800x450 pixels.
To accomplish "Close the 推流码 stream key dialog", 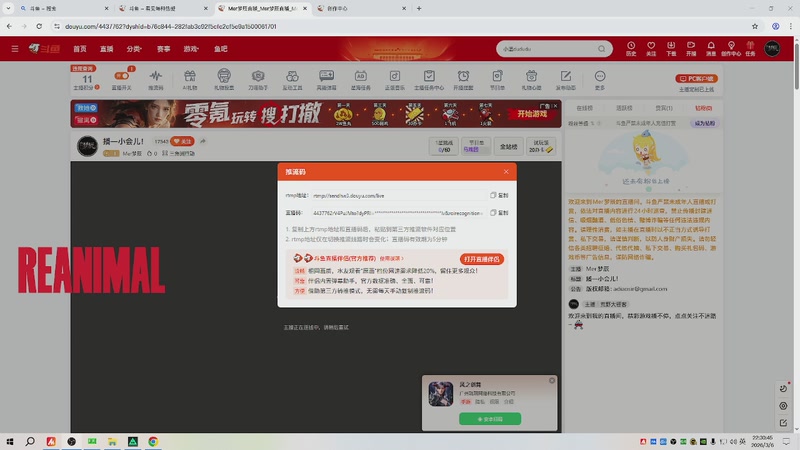I will pyautogui.click(x=506, y=171).
